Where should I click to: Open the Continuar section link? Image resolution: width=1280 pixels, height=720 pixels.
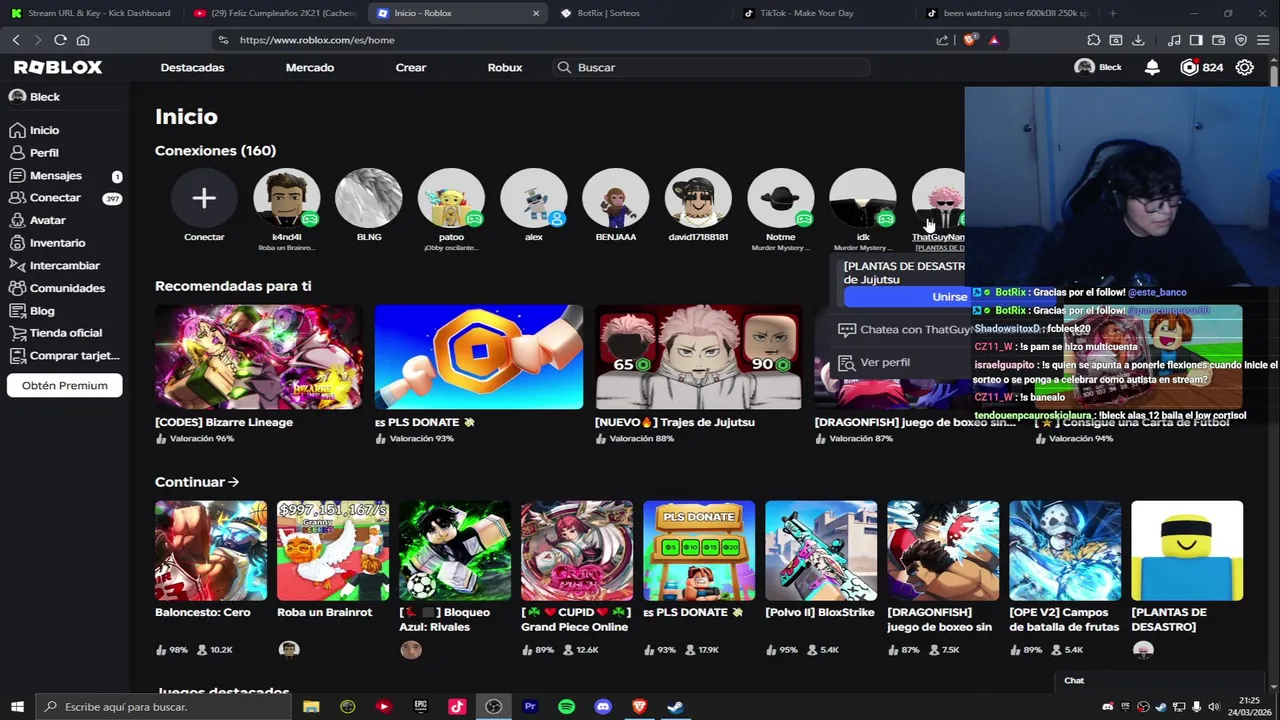pyautogui.click(x=197, y=482)
